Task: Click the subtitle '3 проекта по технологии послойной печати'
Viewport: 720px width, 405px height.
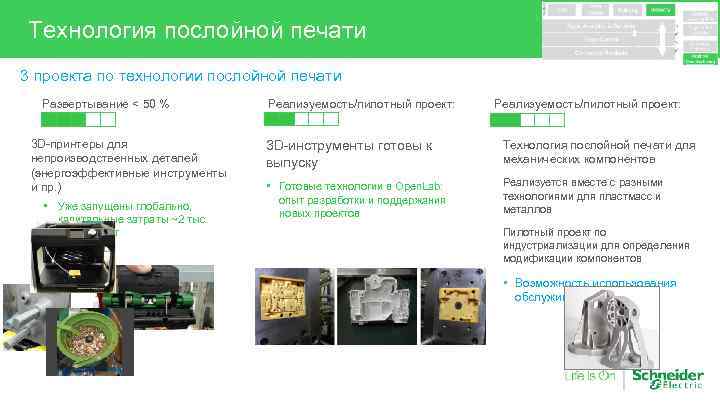Action: click(x=181, y=76)
